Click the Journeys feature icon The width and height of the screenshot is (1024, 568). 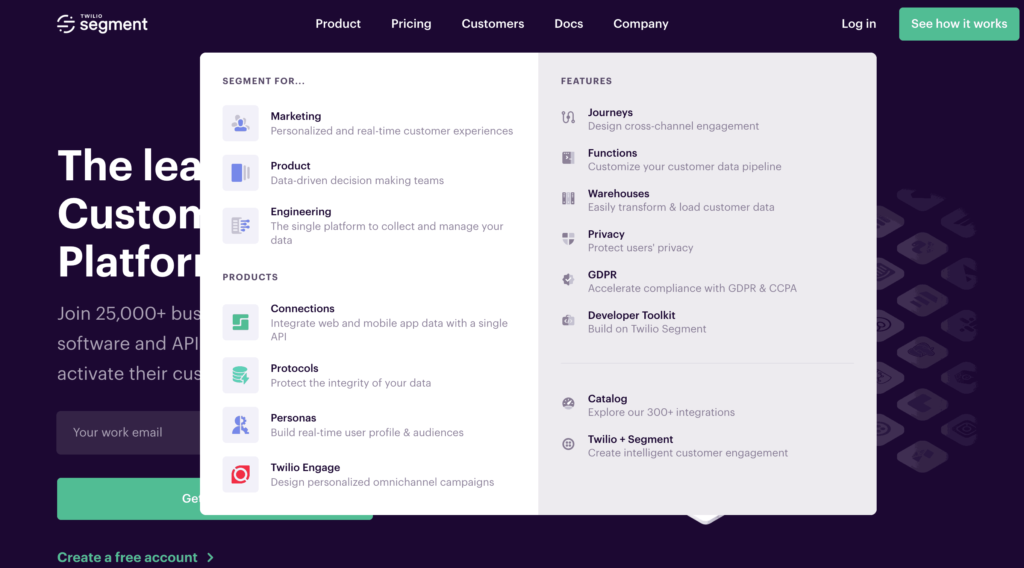[x=568, y=118]
